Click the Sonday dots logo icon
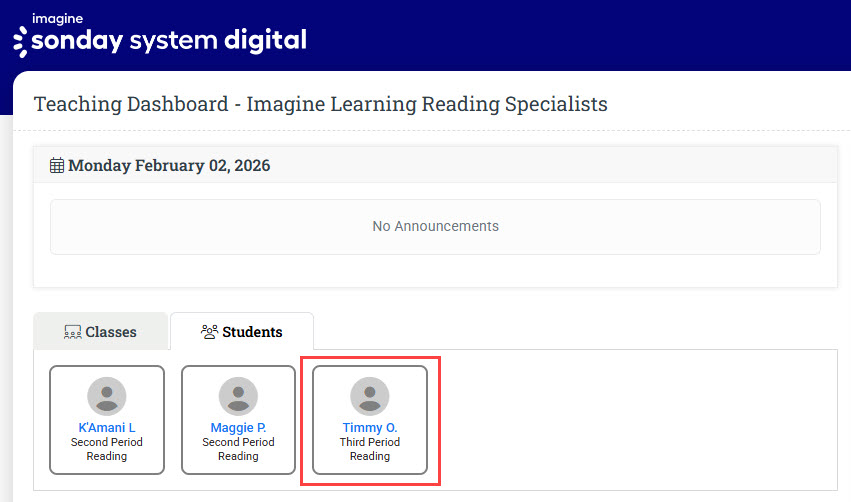851x502 pixels. pyautogui.click(x=21, y=42)
